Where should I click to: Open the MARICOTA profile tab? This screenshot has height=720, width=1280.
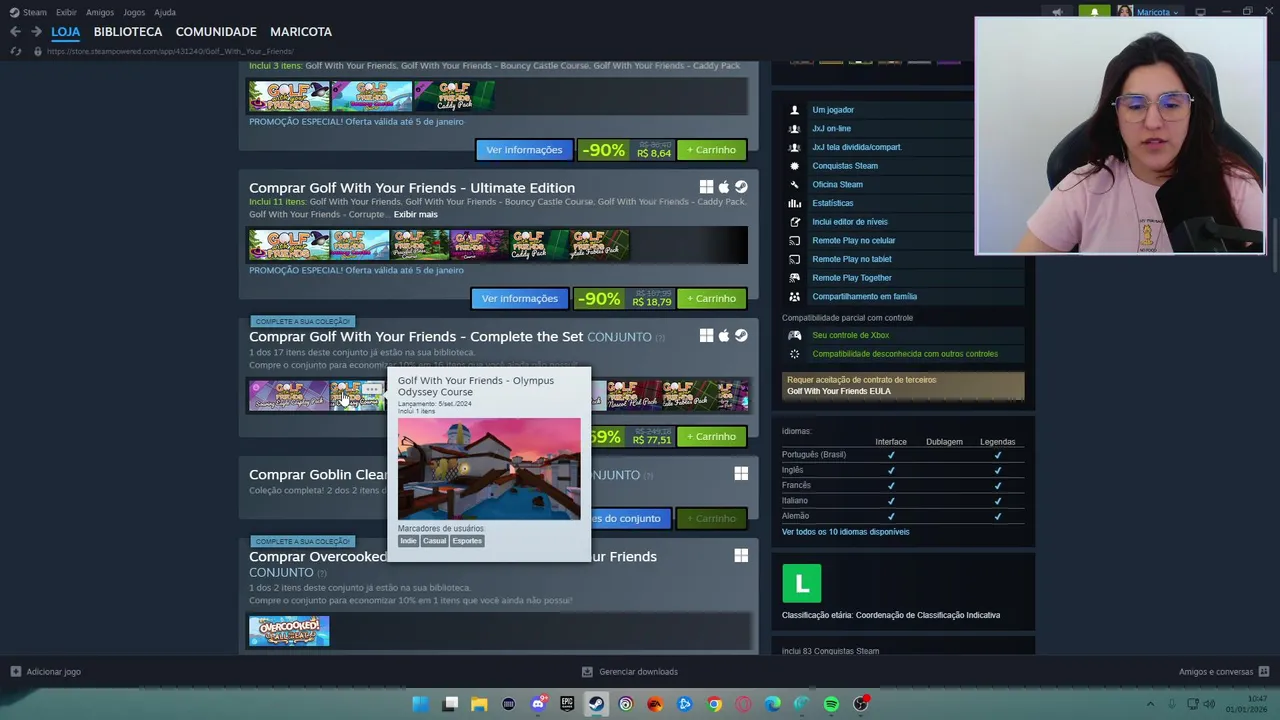[x=301, y=32]
